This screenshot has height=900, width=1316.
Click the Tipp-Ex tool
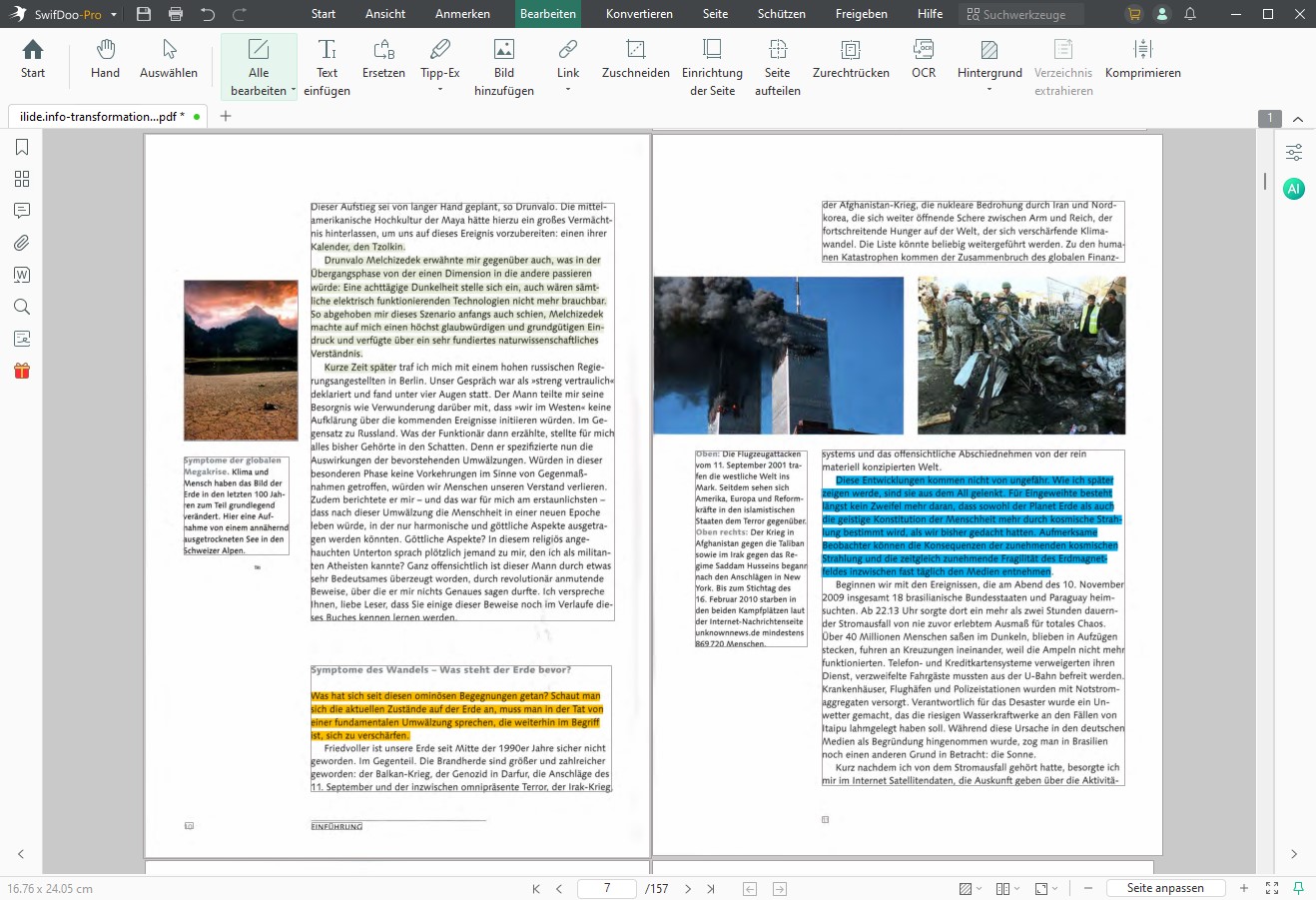(440, 60)
